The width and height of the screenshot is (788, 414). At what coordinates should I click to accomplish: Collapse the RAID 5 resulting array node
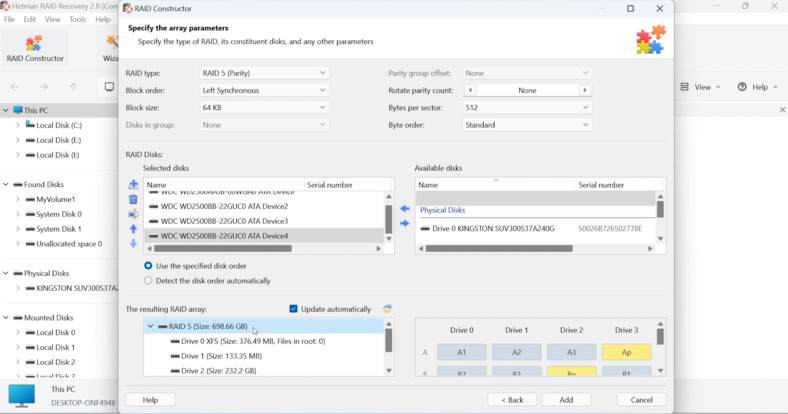[x=151, y=327]
